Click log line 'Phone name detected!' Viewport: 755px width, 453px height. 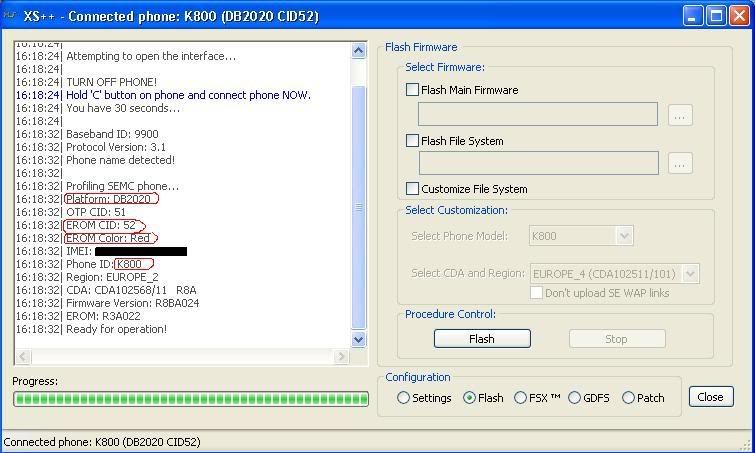(120, 160)
